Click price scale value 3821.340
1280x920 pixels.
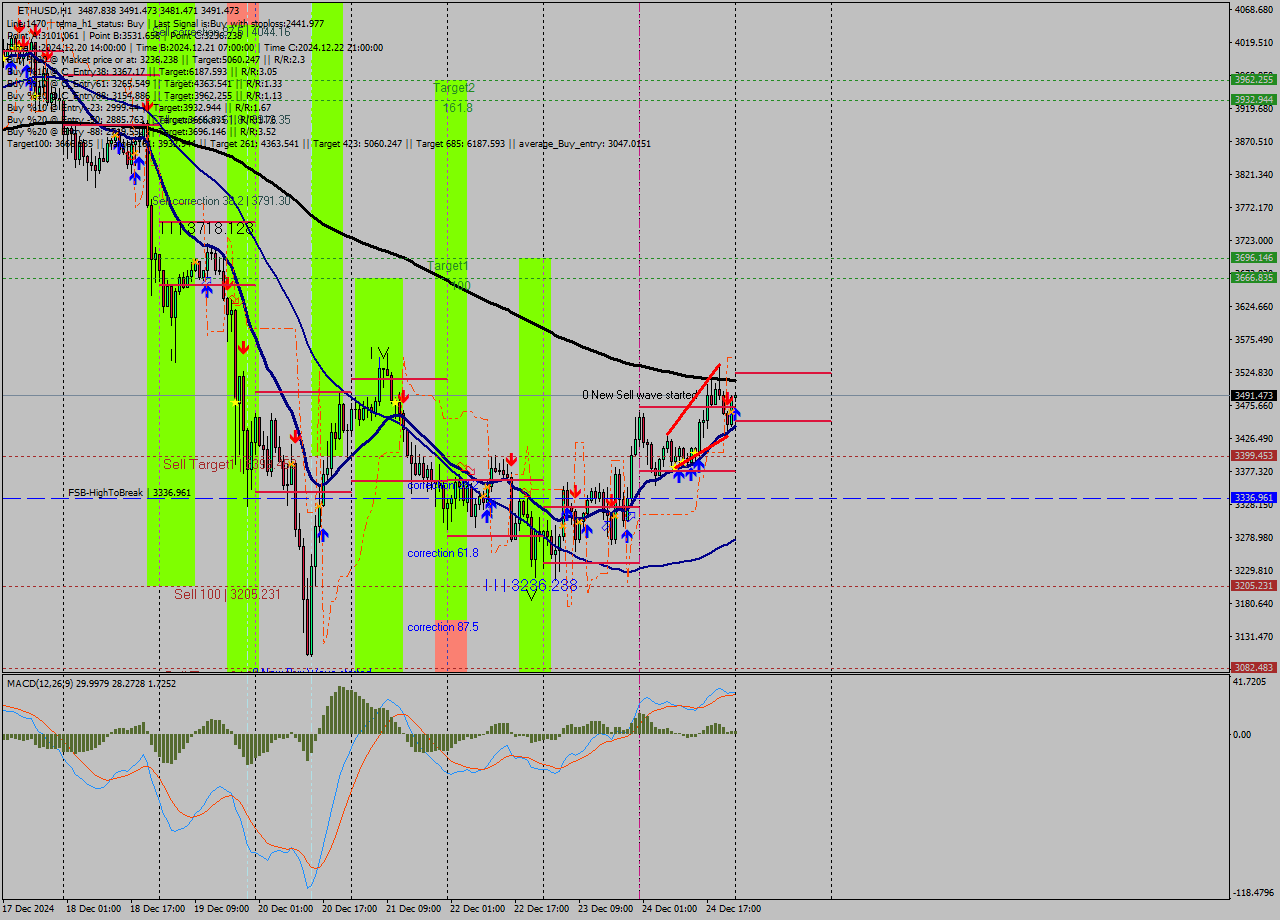1253,175
